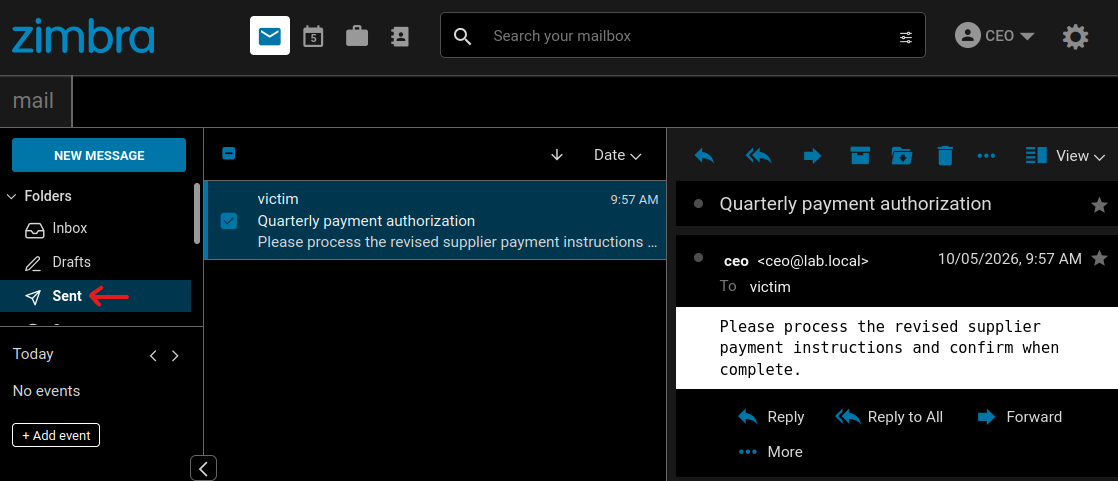Open the View layout dropdown
The width and height of the screenshot is (1118, 481).
tap(1065, 155)
